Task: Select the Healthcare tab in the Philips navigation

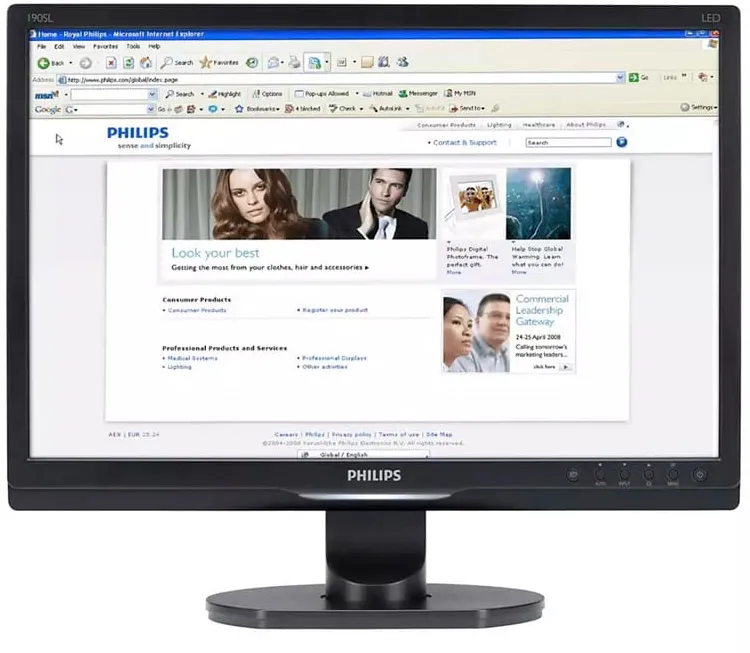Action: 539,125
